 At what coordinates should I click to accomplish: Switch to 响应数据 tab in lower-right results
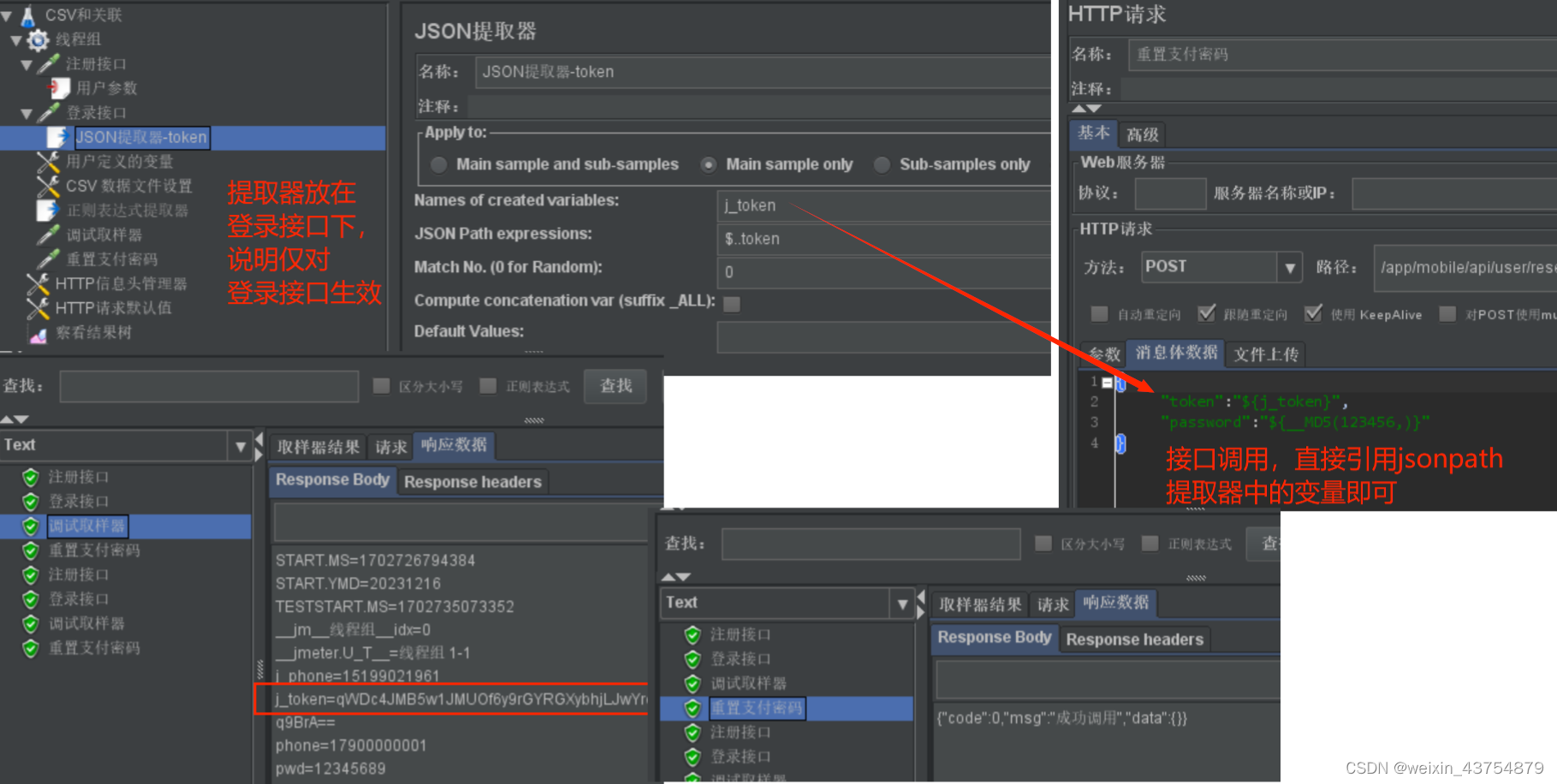1116,603
